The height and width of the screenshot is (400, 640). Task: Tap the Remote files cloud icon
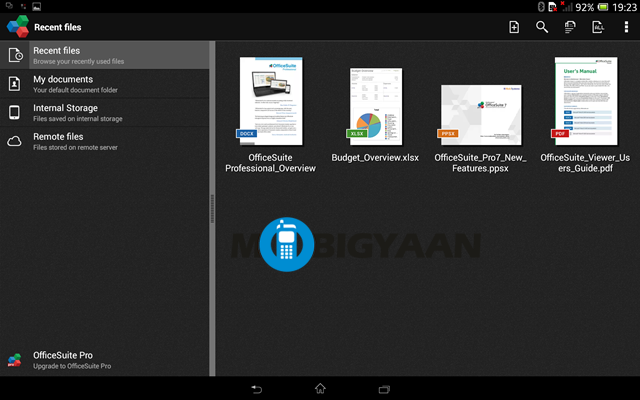coord(14,141)
